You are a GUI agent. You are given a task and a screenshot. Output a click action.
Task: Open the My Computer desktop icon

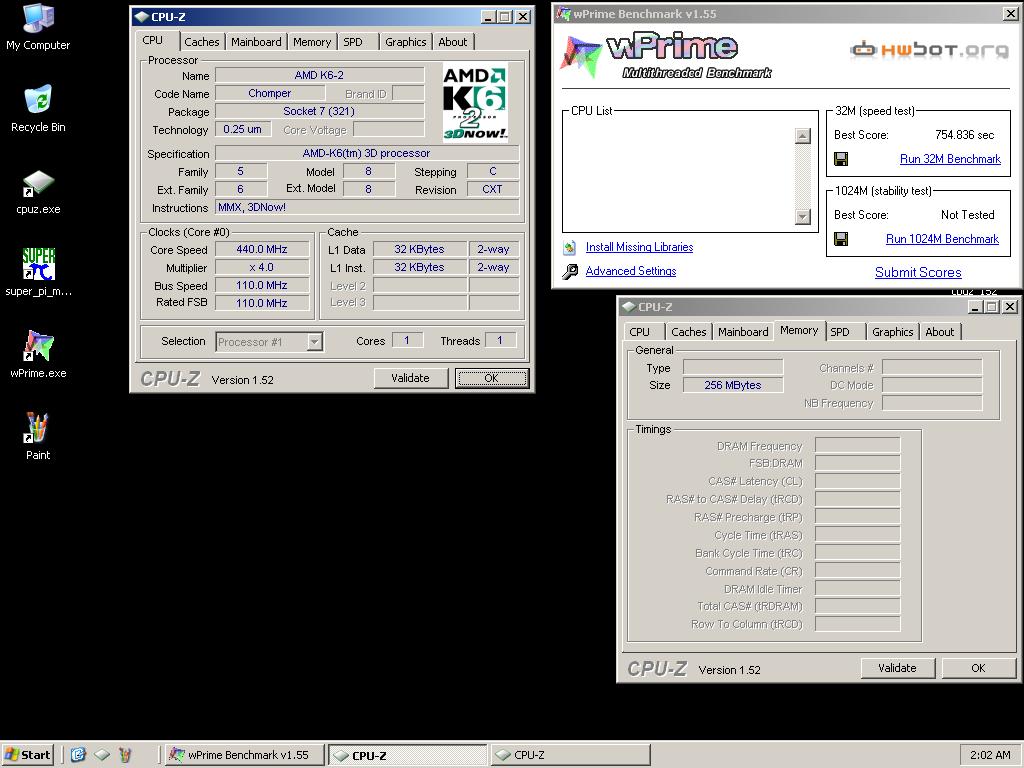pos(38,27)
